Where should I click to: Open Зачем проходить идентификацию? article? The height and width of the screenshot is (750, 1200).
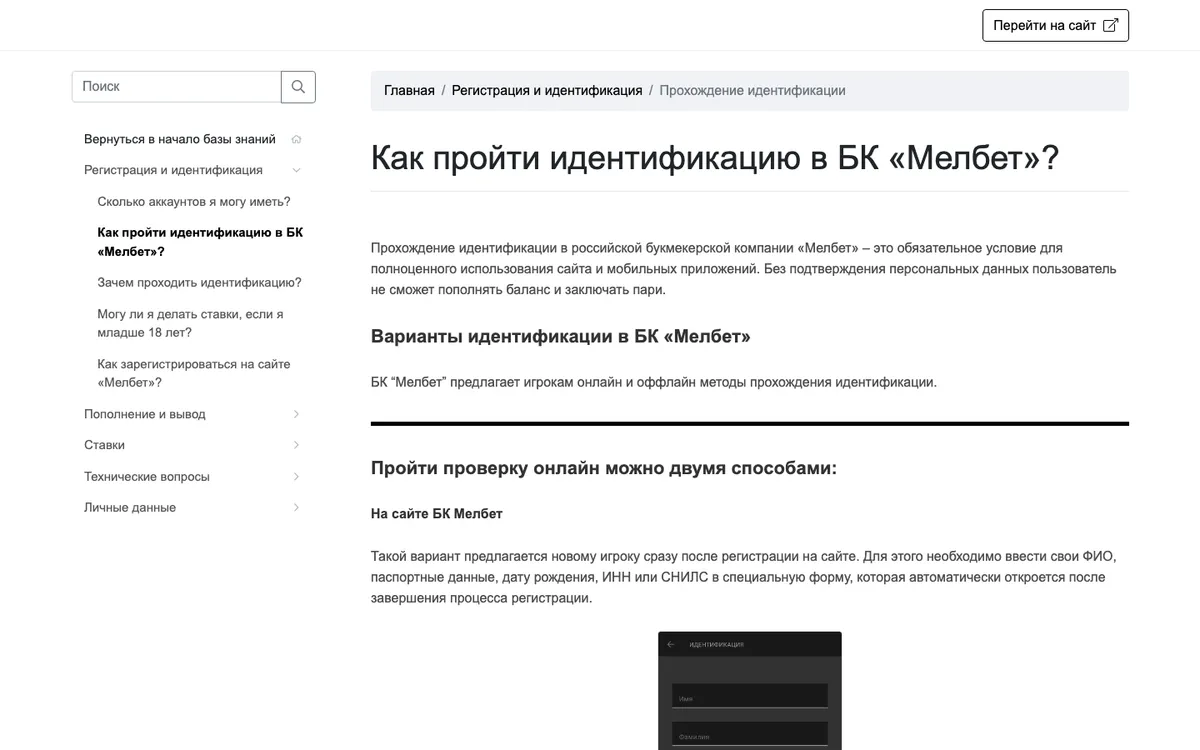point(199,283)
